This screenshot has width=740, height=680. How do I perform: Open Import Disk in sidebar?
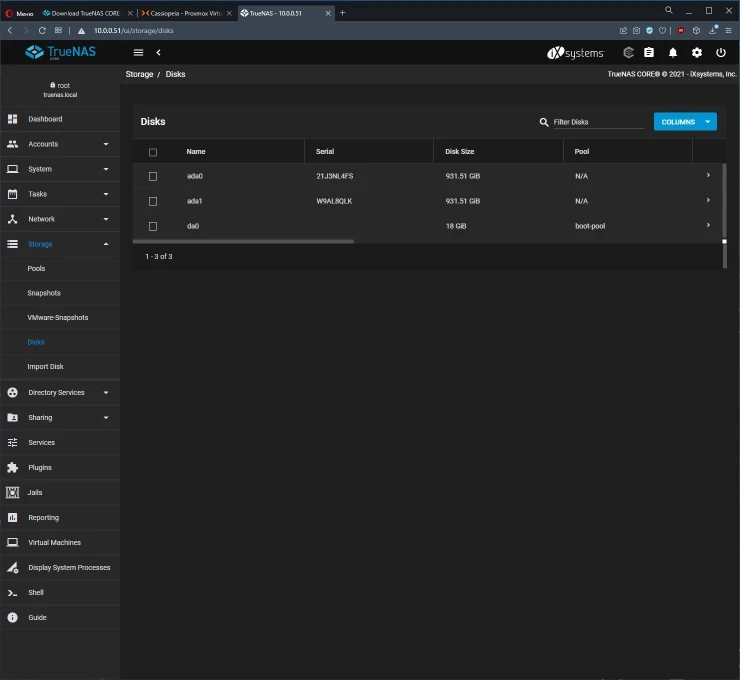45,367
